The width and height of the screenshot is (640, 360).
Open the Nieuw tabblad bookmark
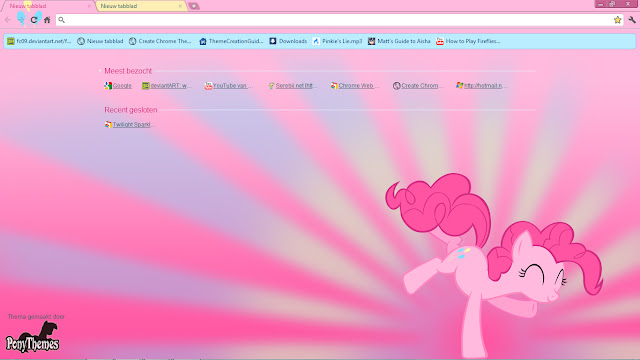click(100, 41)
